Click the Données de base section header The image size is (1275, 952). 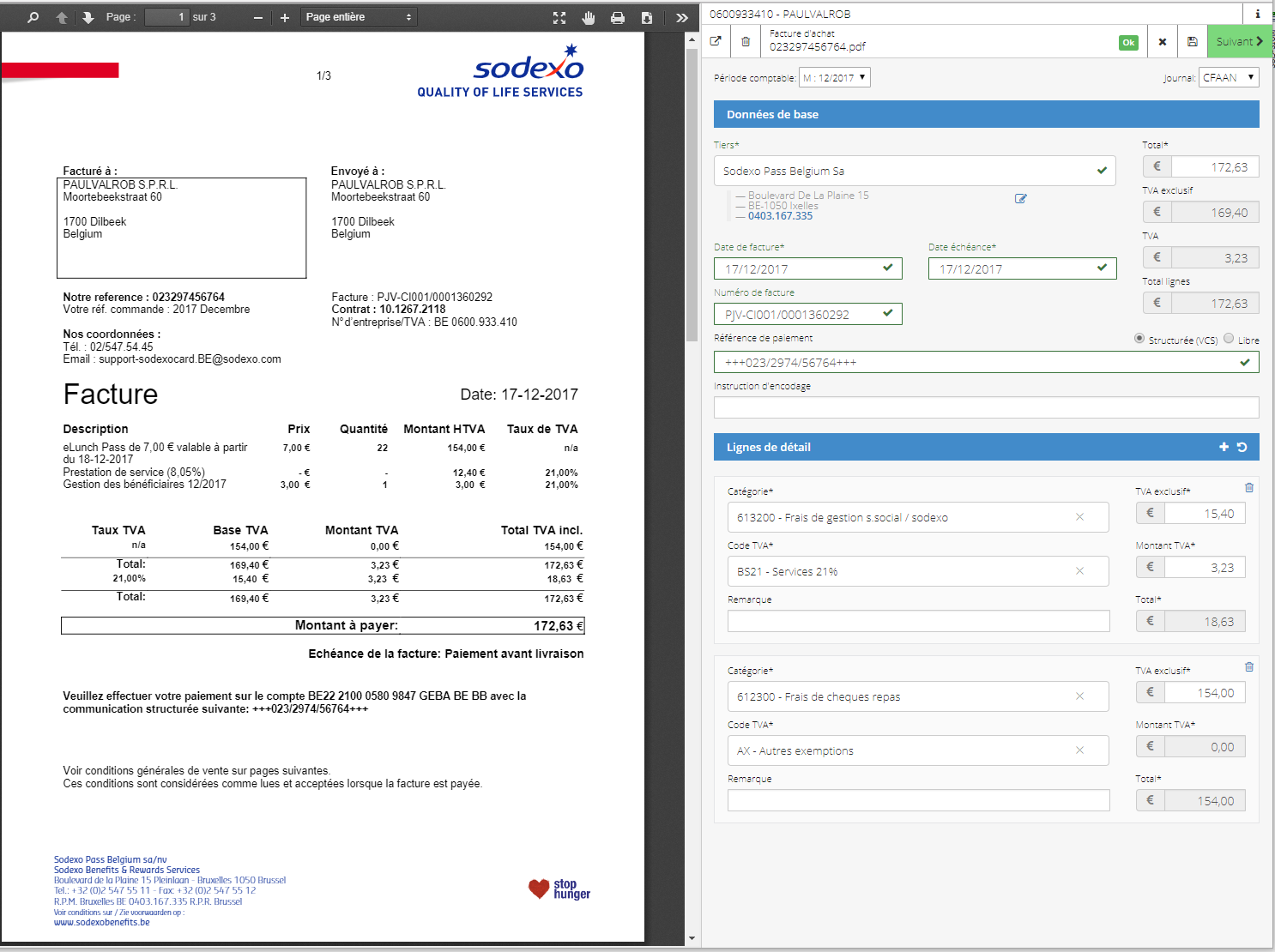coord(987,114)
